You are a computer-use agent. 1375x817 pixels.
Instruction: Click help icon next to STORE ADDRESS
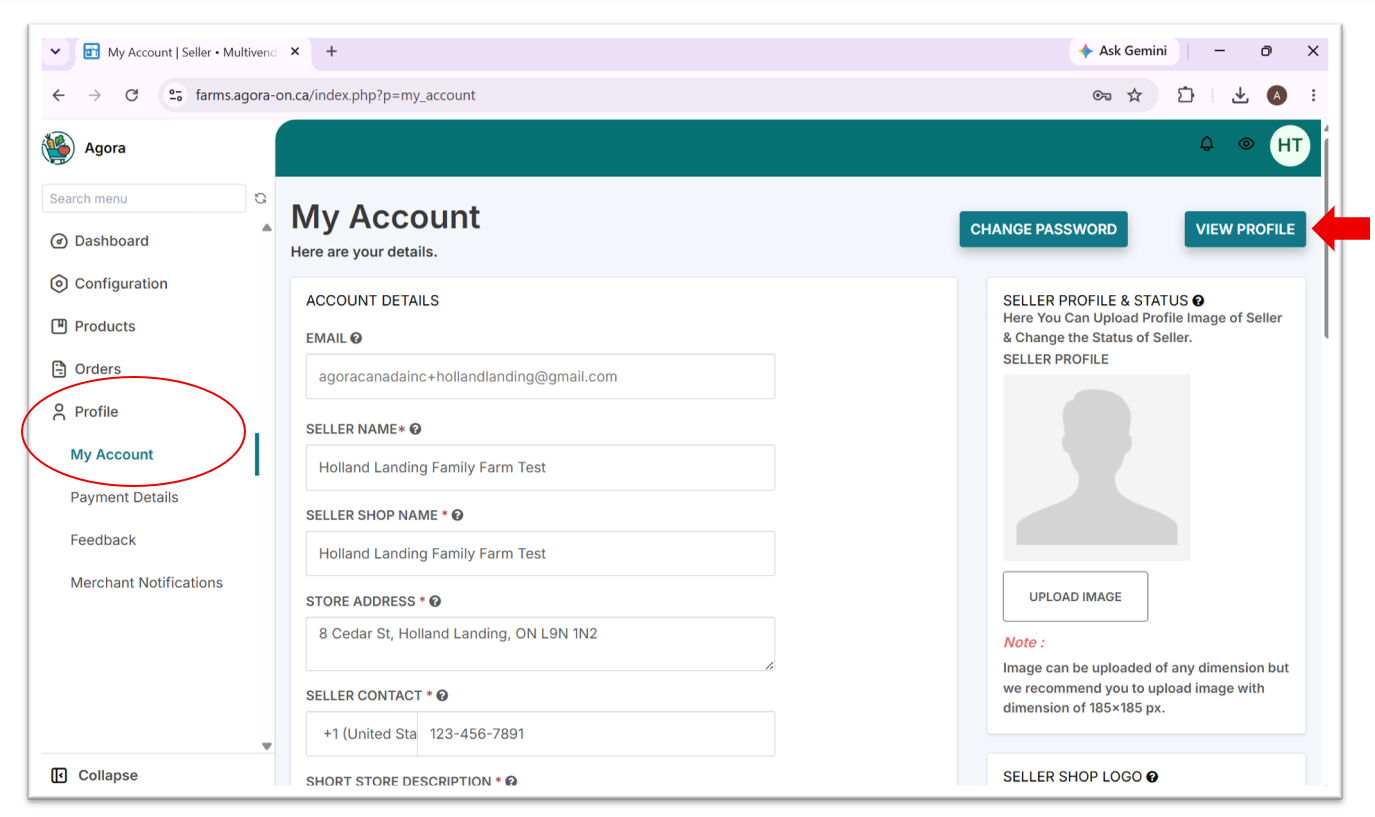435,601
